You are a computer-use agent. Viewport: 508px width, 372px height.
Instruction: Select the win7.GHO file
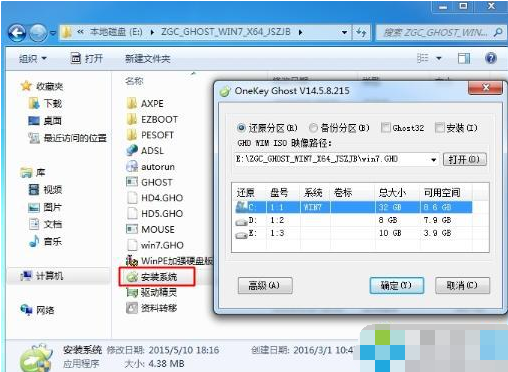(155, 245)
